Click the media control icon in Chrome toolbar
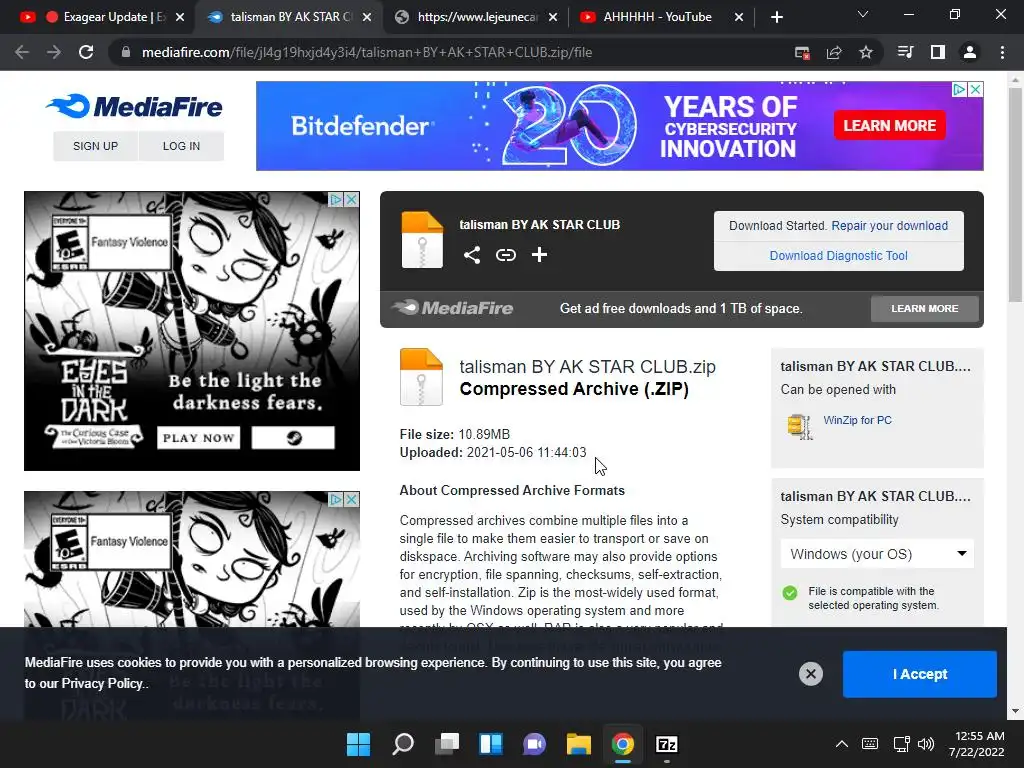Viewport: 1024px width, 768px height. [x=905, y=52]
